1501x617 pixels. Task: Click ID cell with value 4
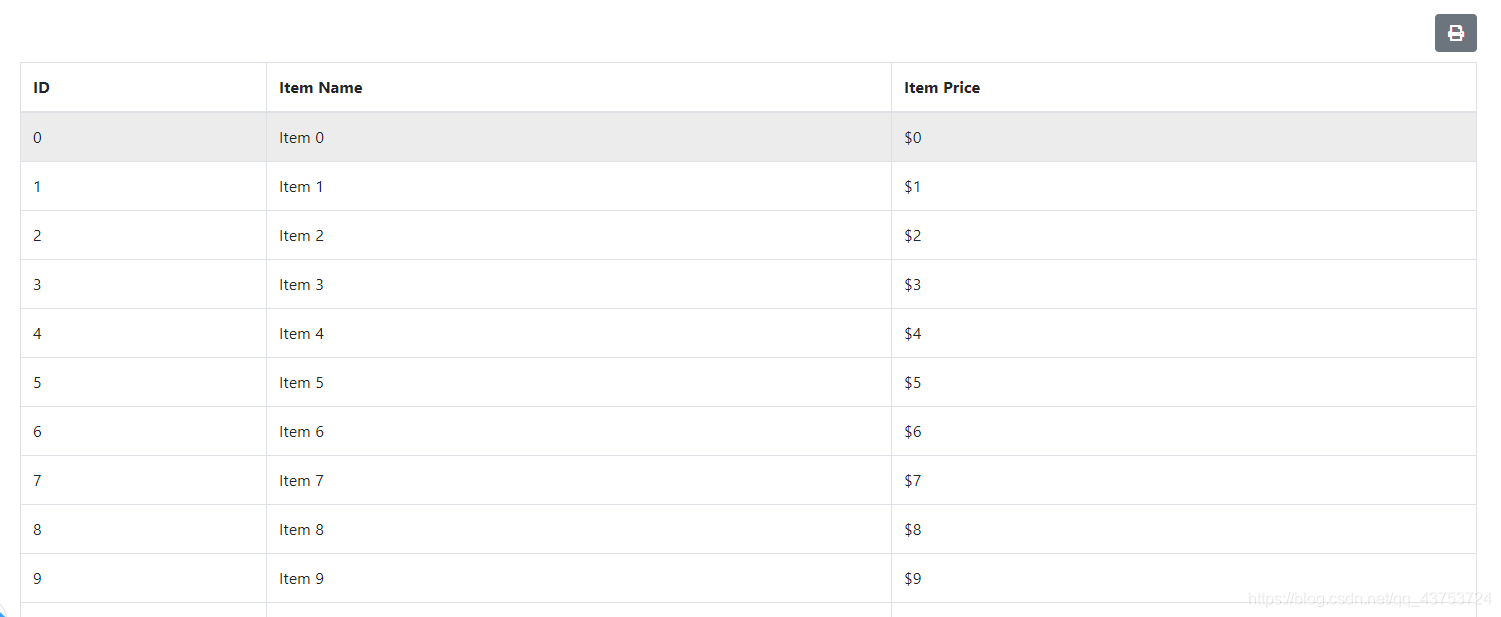point(144,334)
